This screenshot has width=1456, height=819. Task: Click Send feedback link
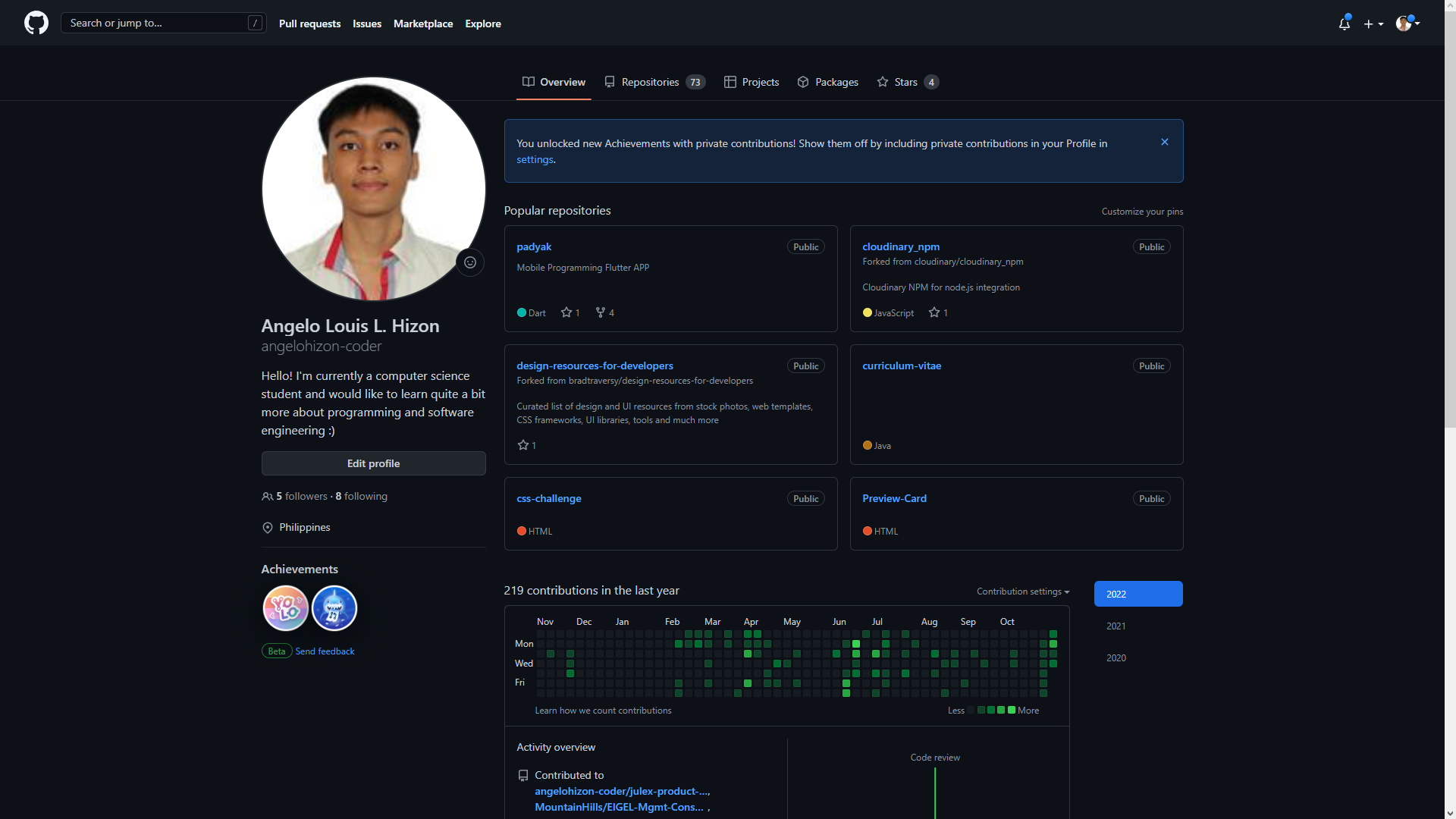(x=325, y=651)
